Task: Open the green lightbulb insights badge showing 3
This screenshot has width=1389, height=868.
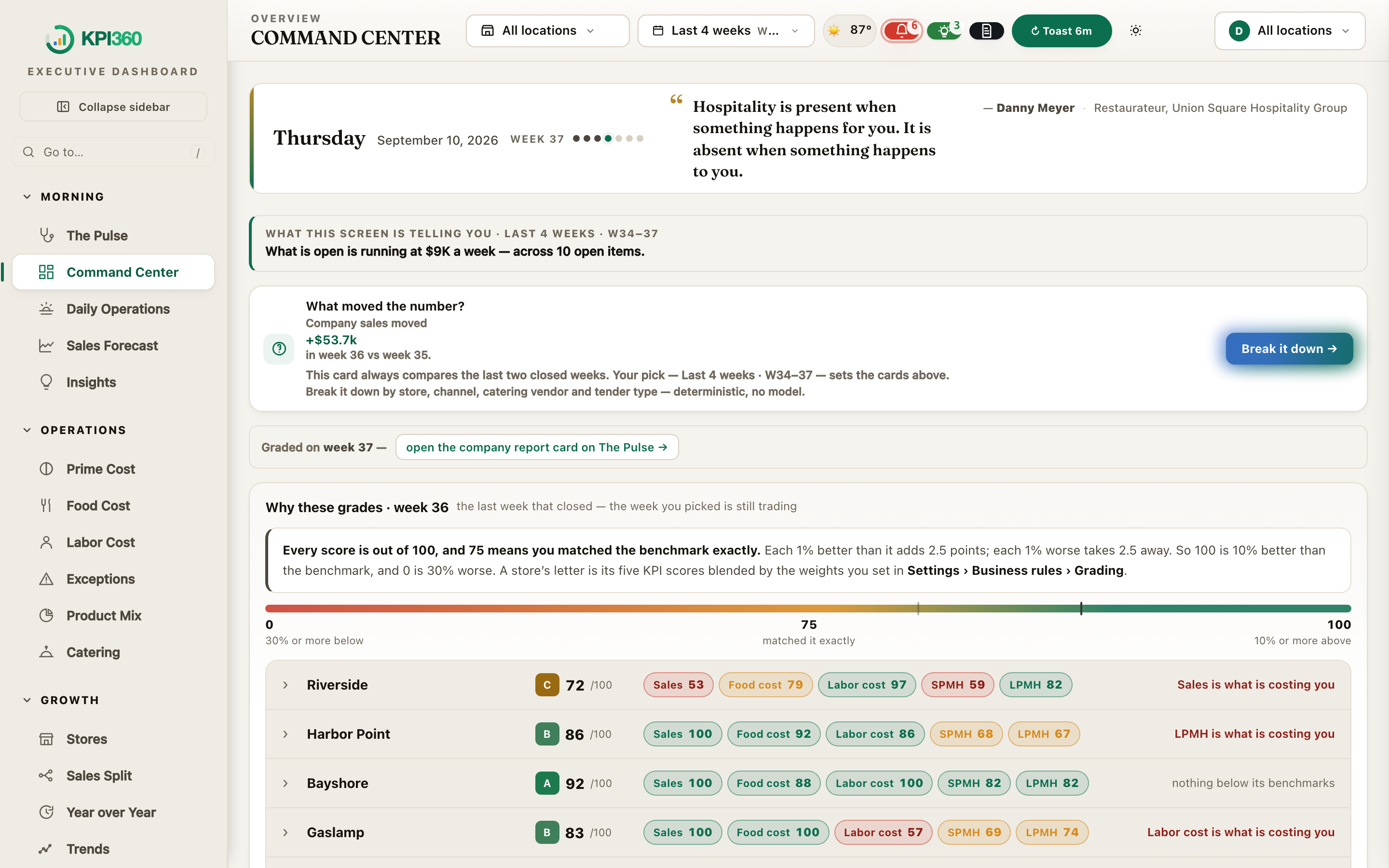Action: click(944, 30)
